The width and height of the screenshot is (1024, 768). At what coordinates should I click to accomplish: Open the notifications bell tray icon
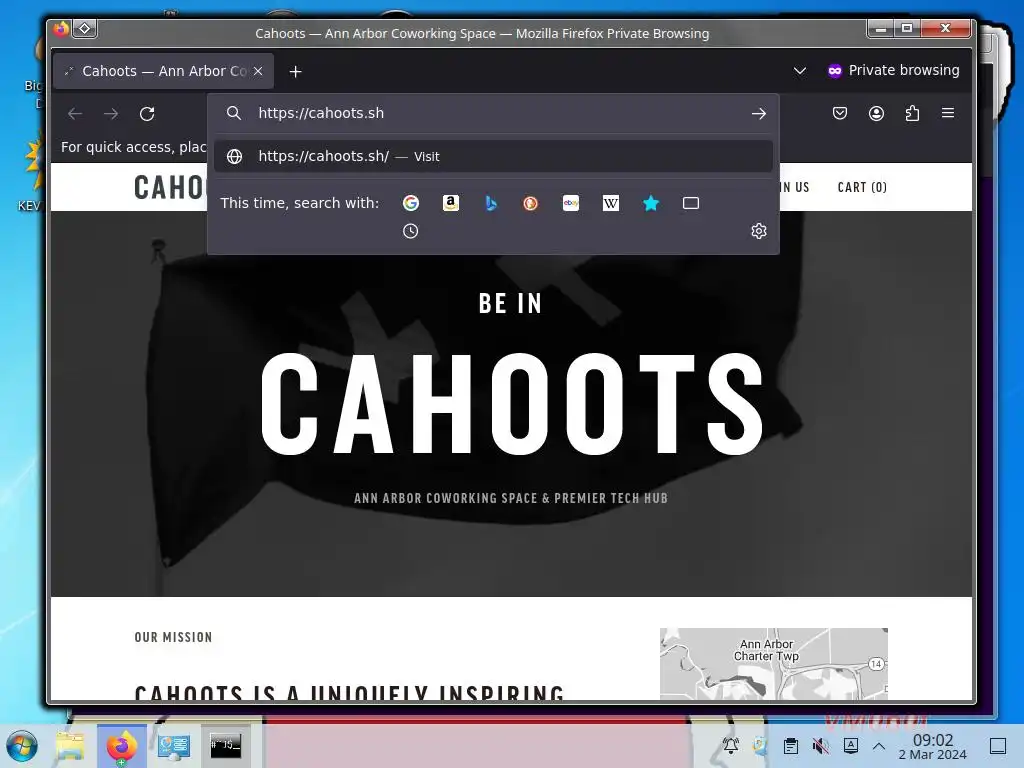click(730, 746)
